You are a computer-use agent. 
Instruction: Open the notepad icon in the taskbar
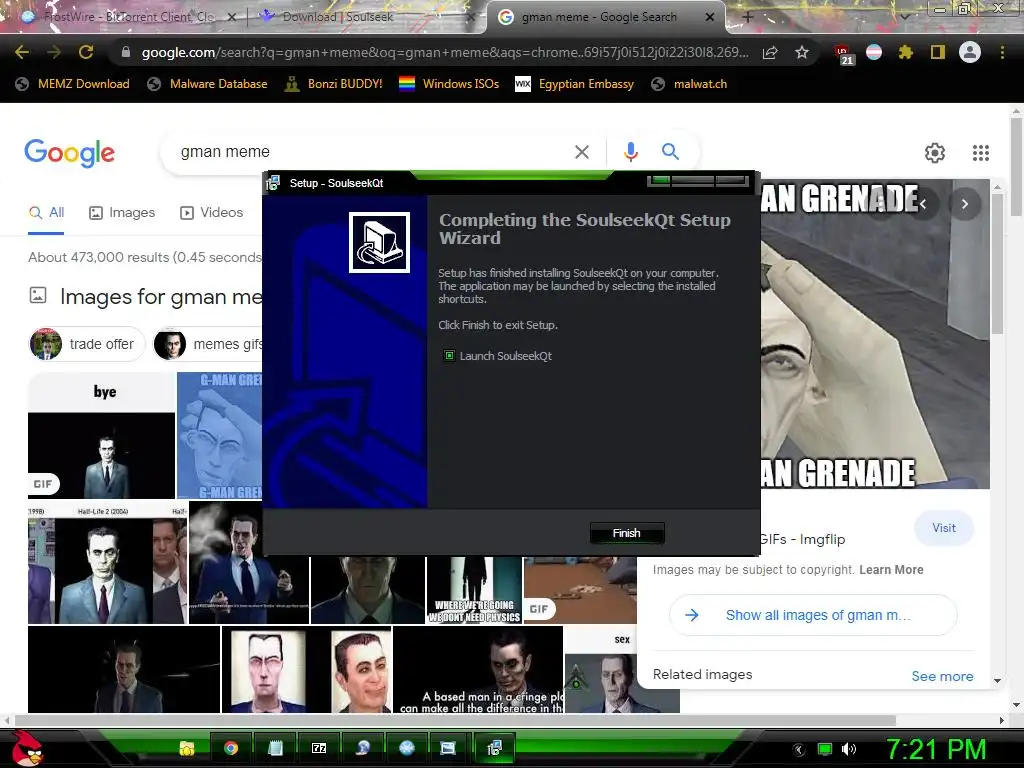pos(275,748)
